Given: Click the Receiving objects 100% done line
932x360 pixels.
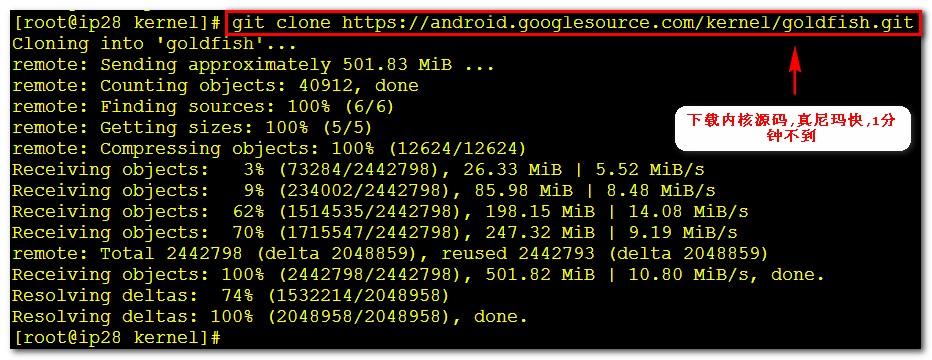Looking at the screenshot, I should [x=419, y=275].
